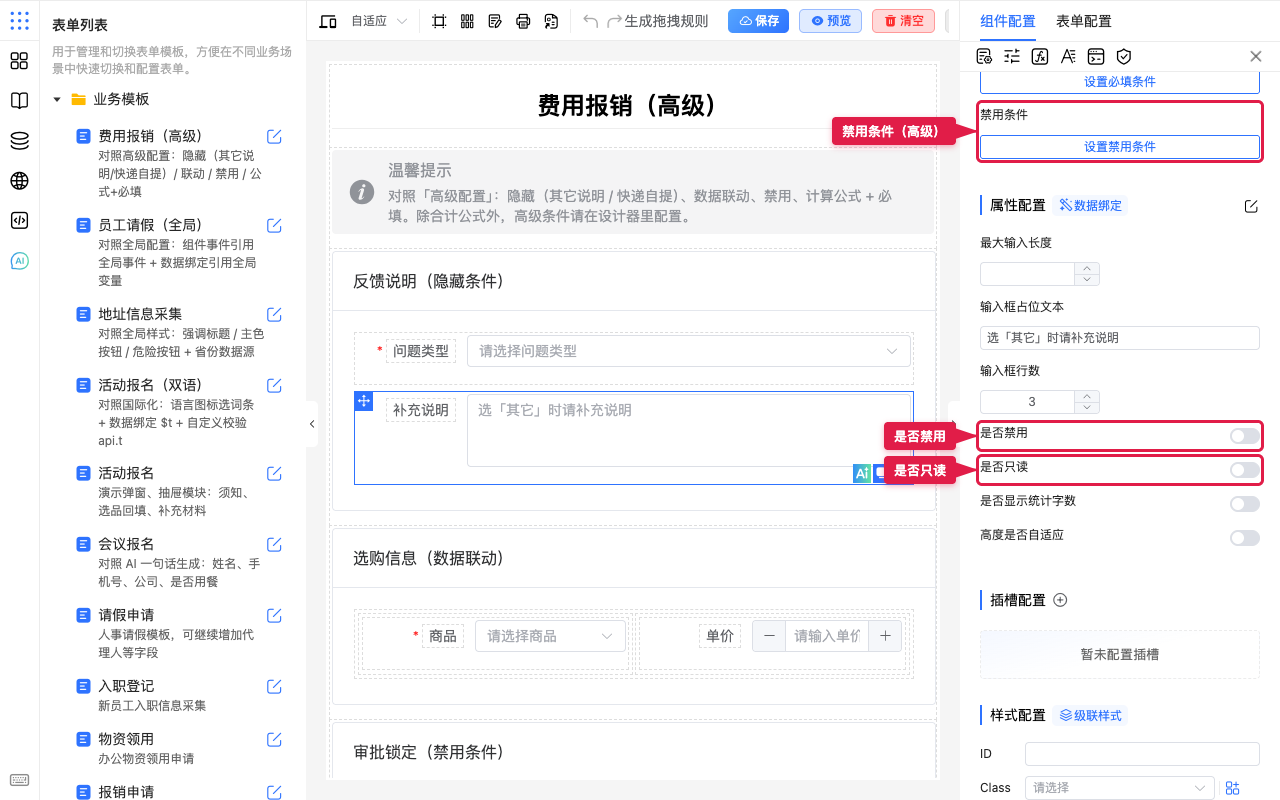Turn on the 高度是否自适应 switch

pyautogui.click(x=1245, y=538)
